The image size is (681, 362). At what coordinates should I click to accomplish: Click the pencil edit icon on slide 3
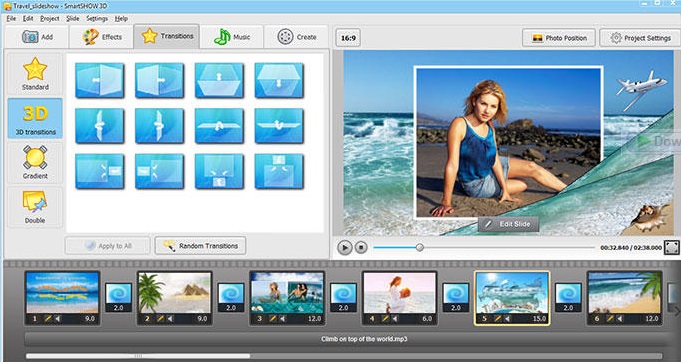(x=273, y=319)
